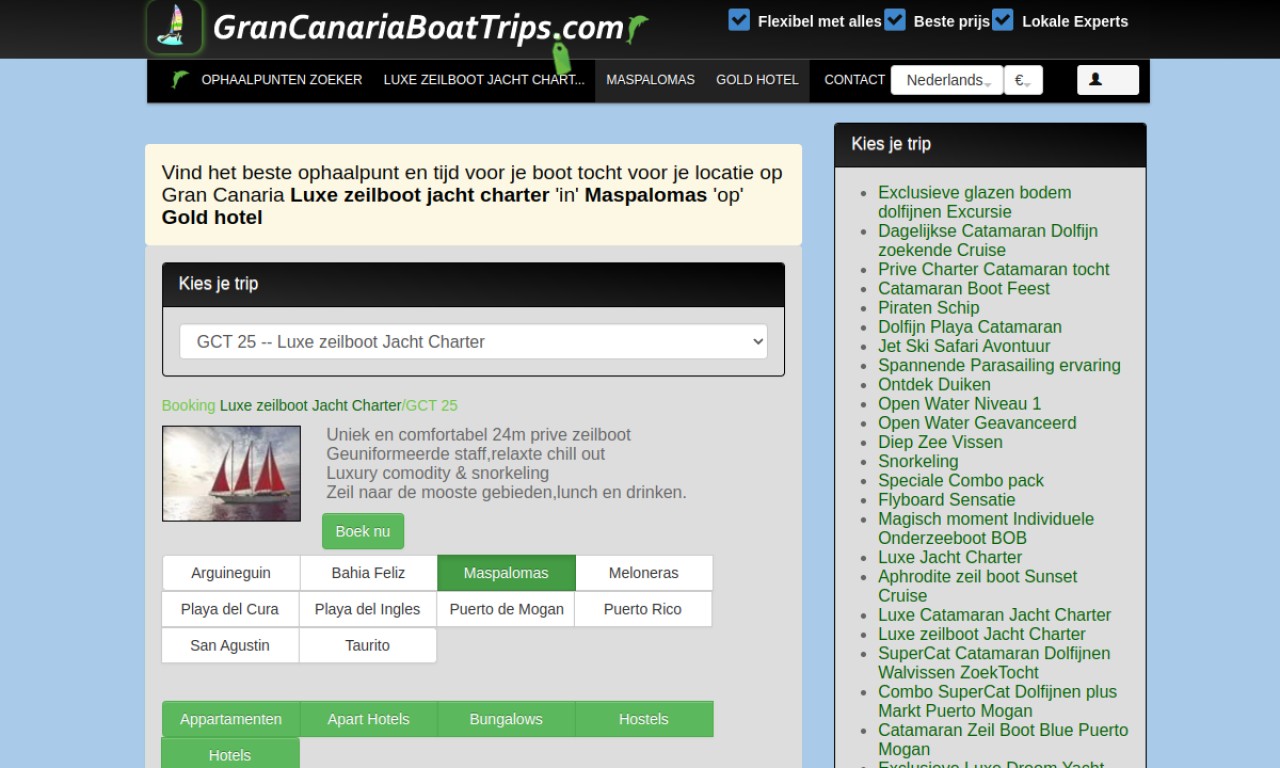Viewport: 1280px width, 768px height.
Task: Open Jet Ski Safari Avontuur link
Action: [964, 346]
